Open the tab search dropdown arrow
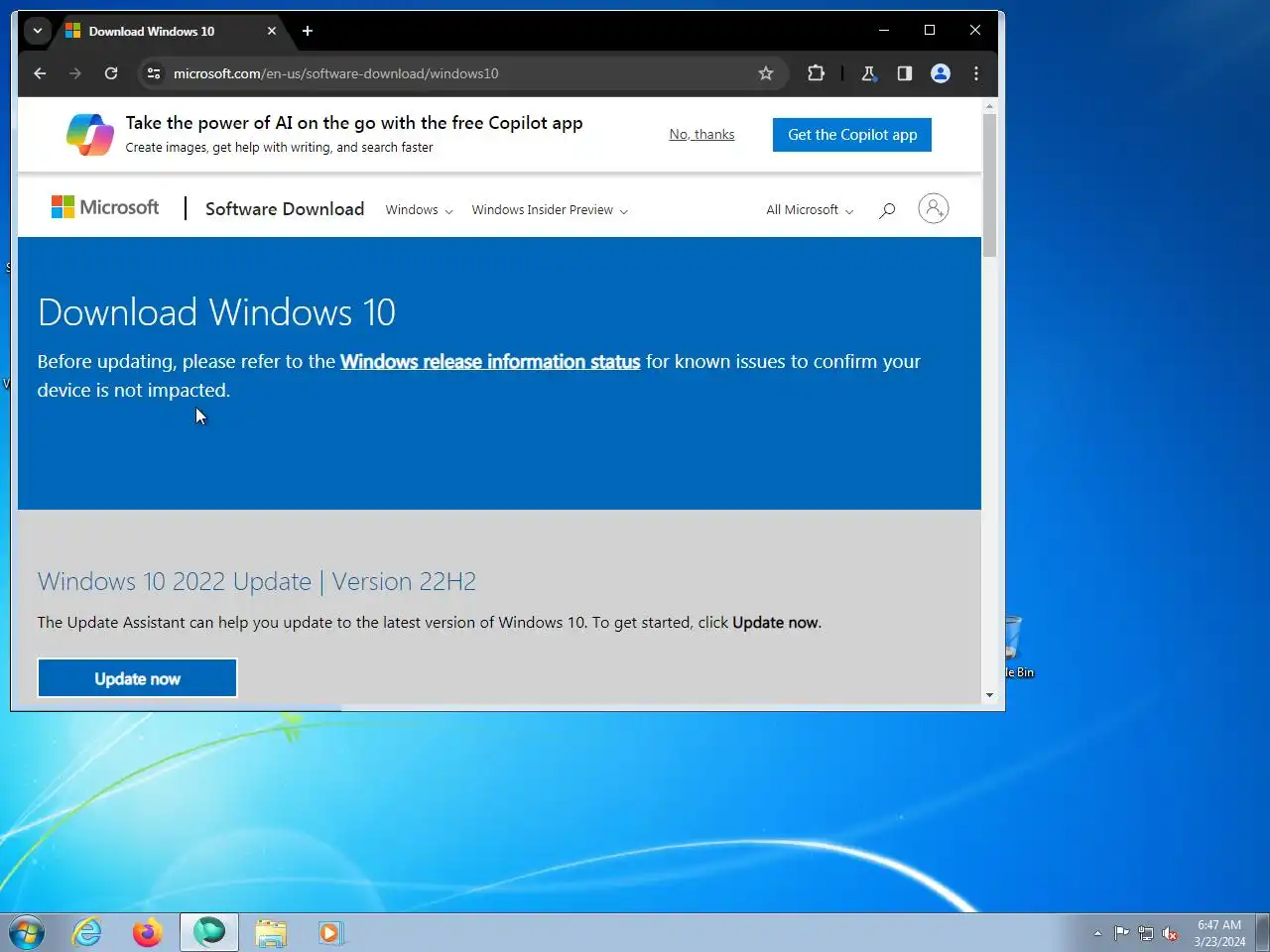Viewport: 1270px width, 952px height. point(38,31)
